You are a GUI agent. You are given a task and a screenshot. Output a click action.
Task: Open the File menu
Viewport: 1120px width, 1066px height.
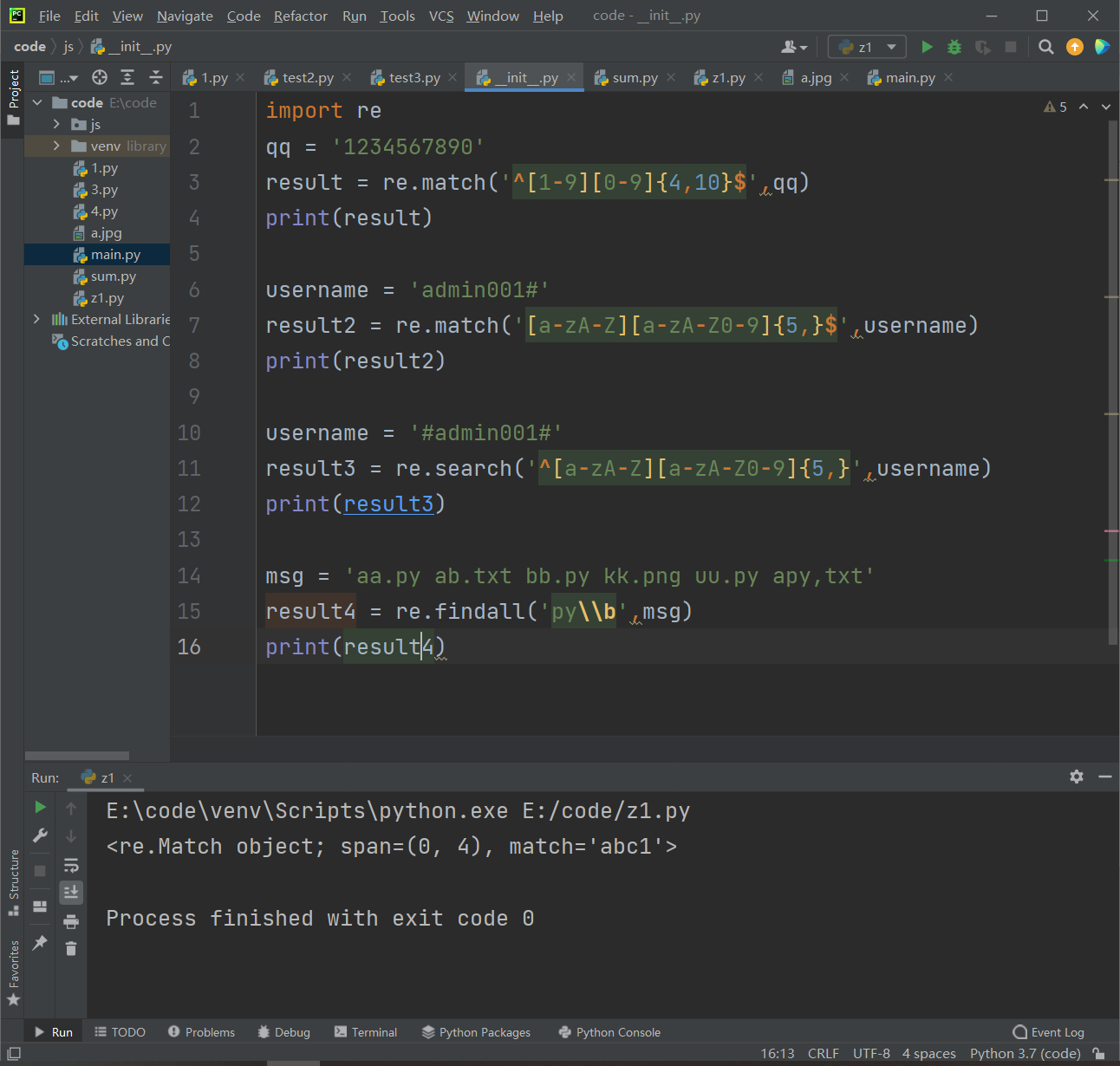pos(49,16)
